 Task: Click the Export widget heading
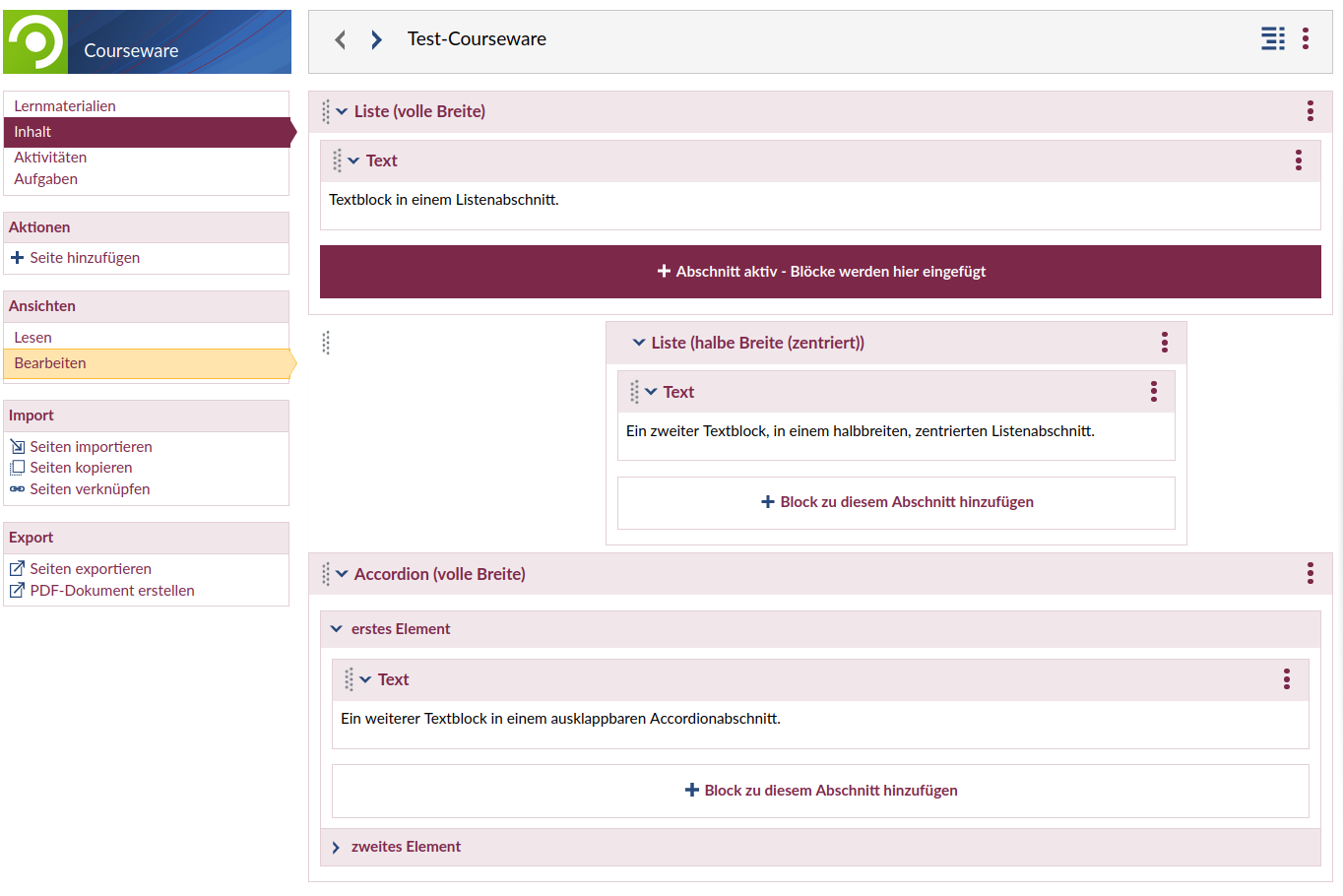tap(32, 538)
